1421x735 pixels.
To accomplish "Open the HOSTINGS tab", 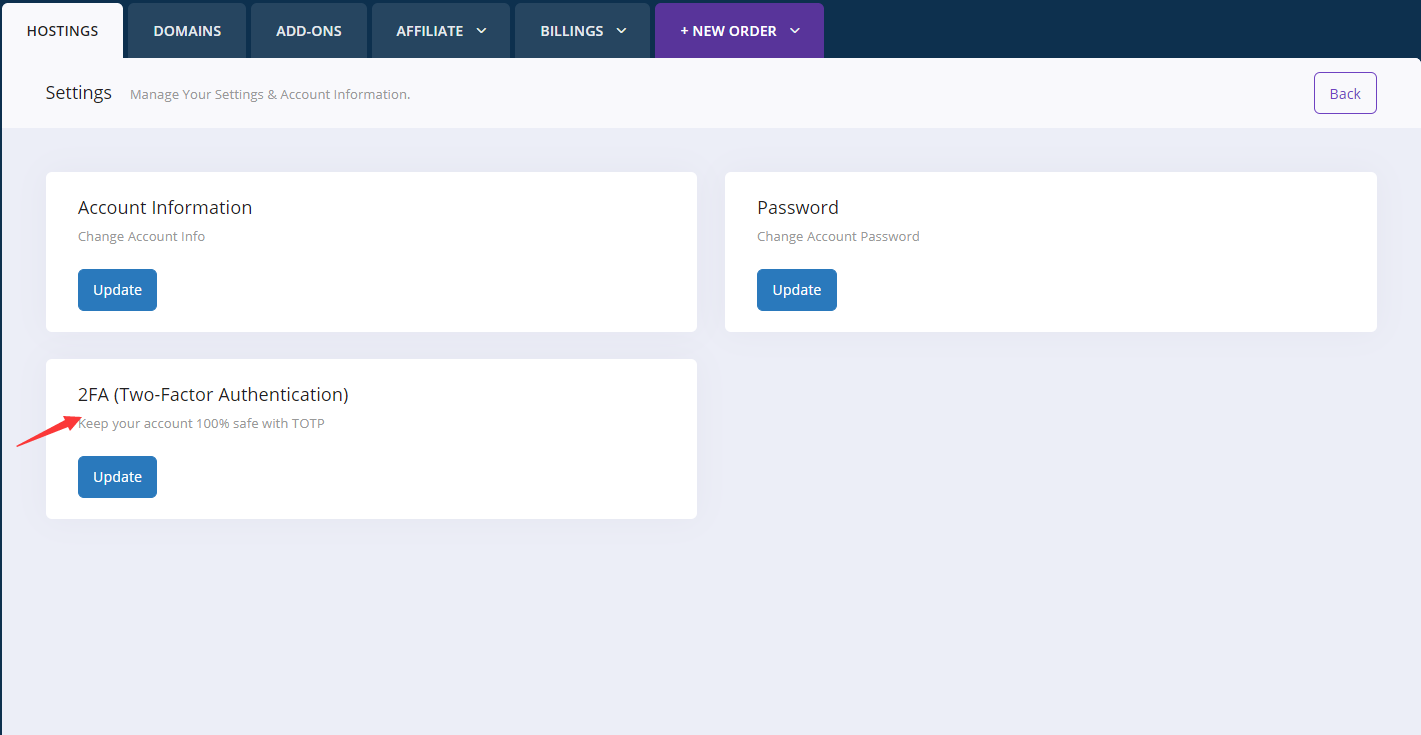I will (x=62, y=31).
